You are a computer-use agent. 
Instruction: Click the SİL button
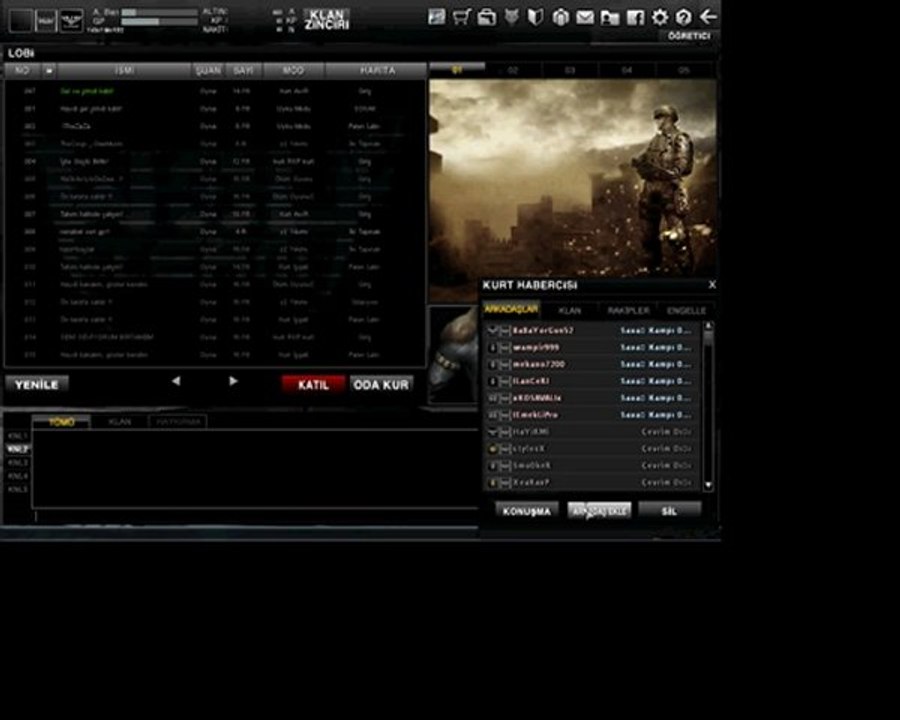[669, 510]
